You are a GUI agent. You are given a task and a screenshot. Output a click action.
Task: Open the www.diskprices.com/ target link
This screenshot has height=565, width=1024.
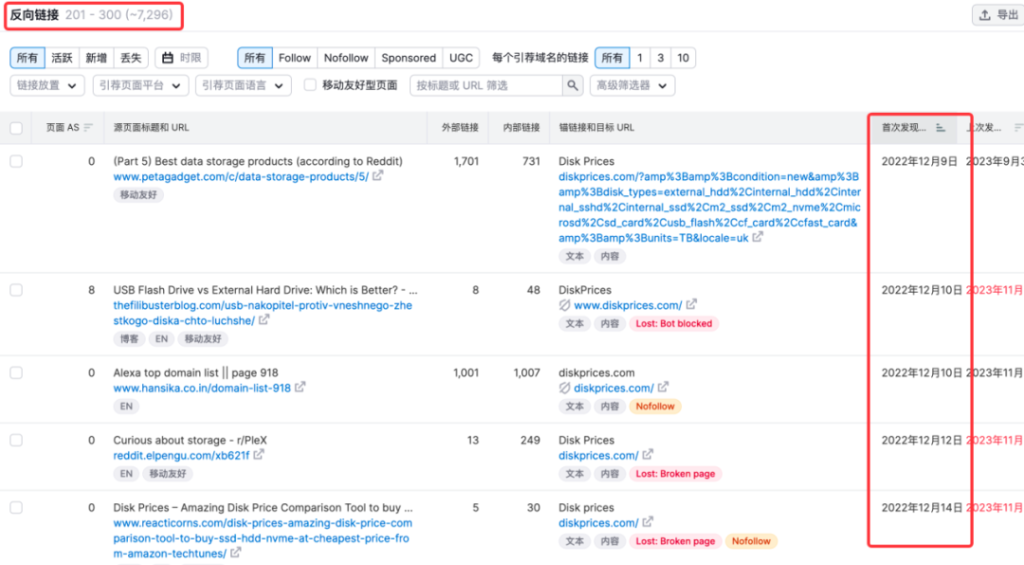tap(628, 305)
